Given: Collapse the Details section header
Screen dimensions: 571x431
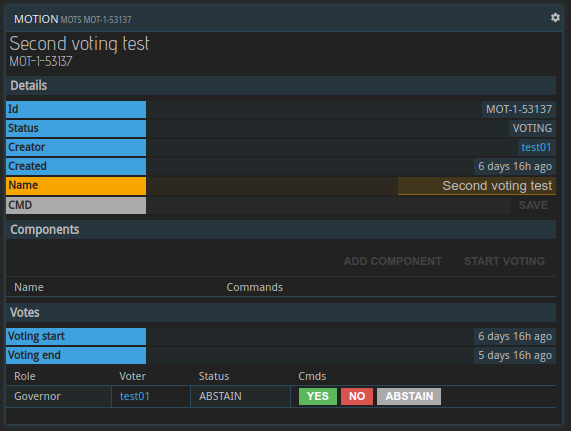Looking at the screenshot, I should 281,86.
